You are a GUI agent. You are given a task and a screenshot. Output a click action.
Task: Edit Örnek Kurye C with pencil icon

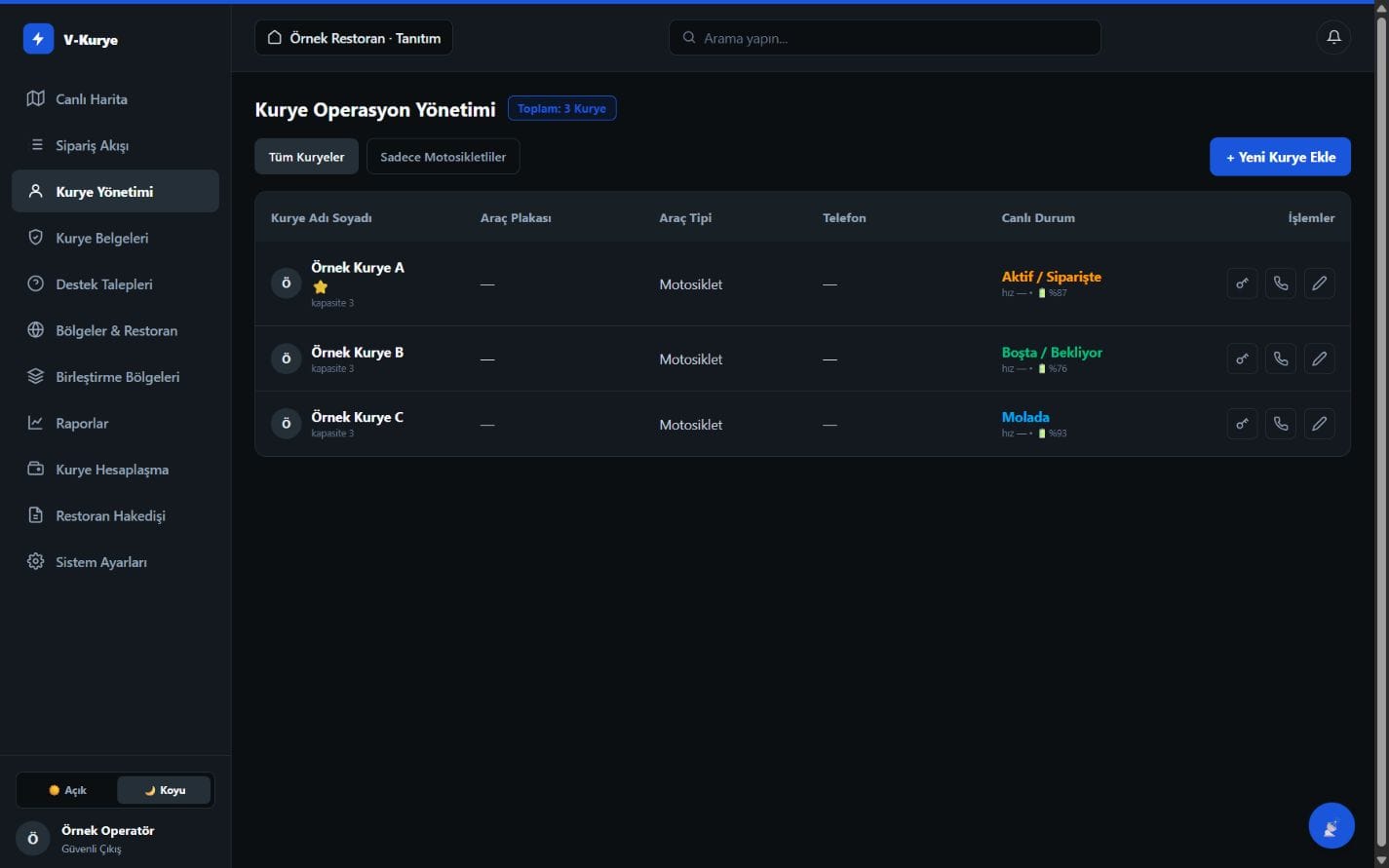click(1319, 424)
